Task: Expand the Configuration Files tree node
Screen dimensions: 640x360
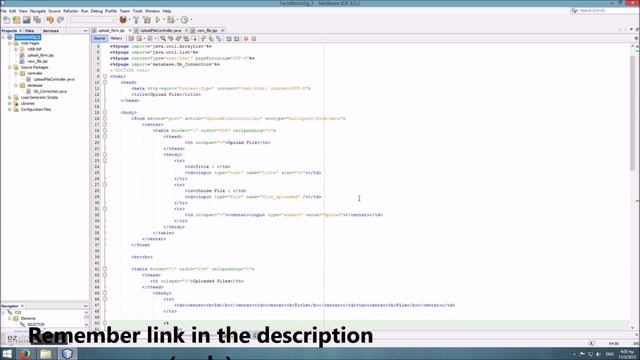Action: pos(10,109)
